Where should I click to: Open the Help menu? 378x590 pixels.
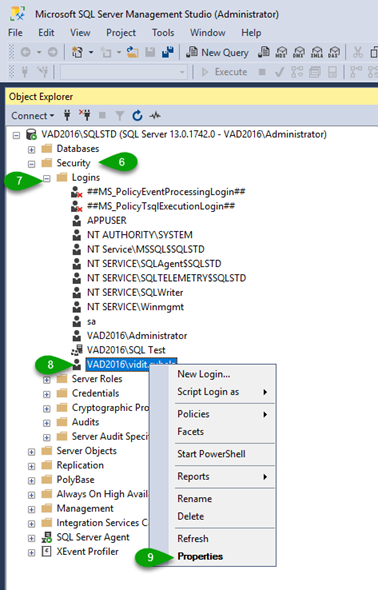(251, 33)
